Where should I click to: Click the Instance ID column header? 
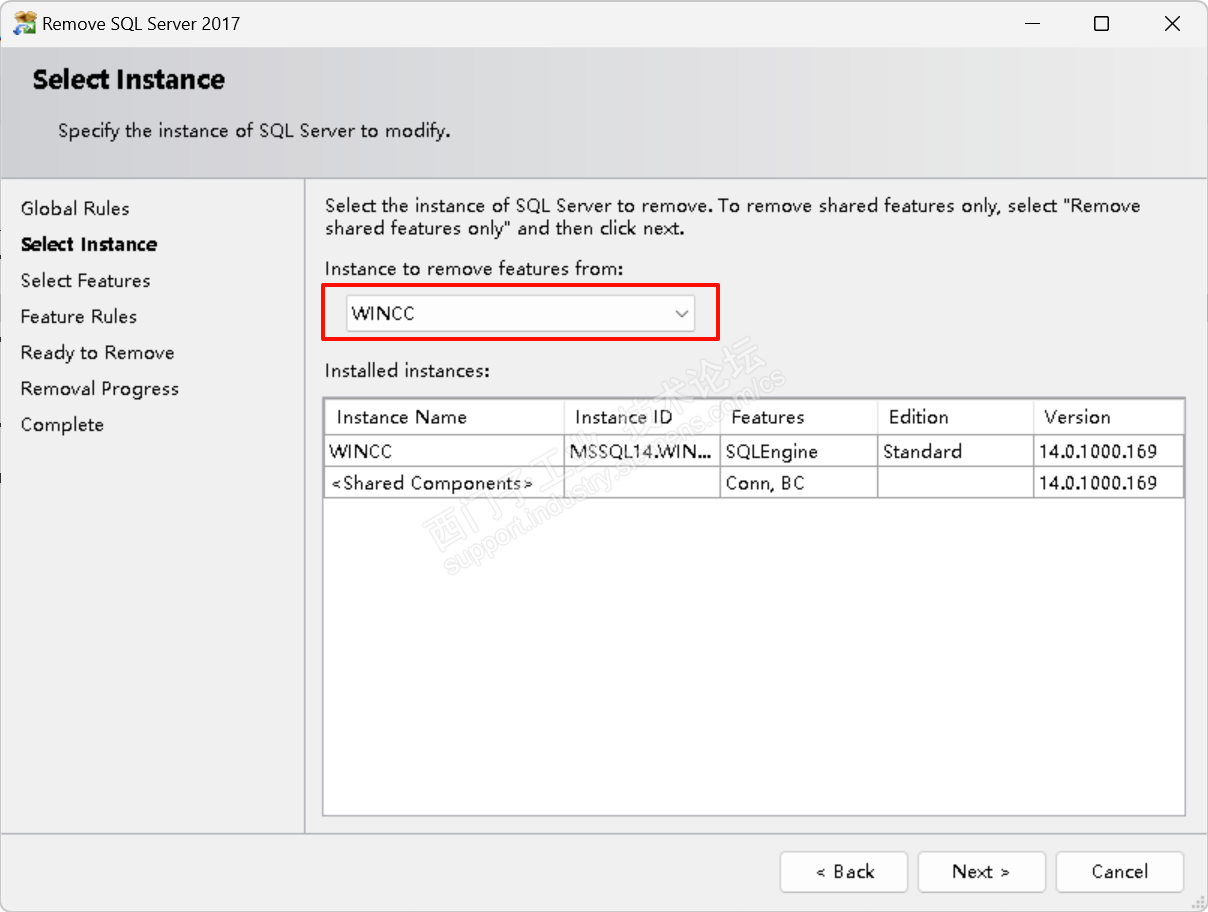642,417
